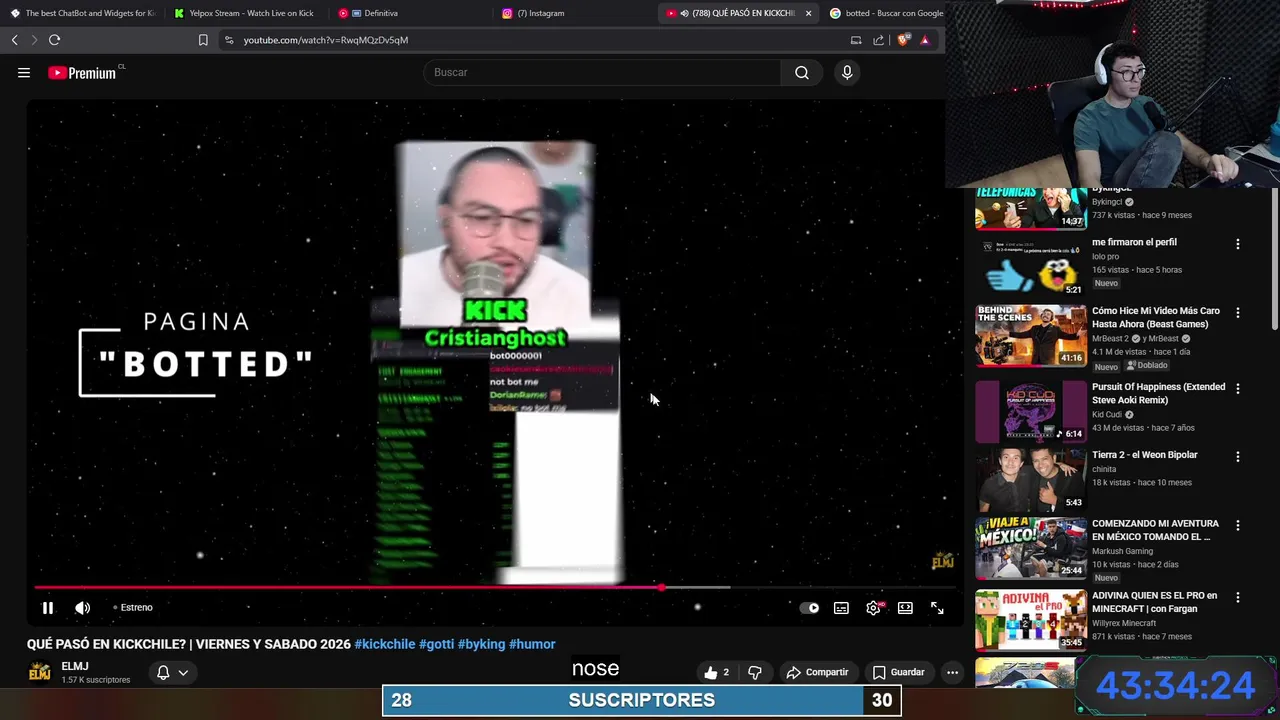Image resolution: width=1280 pixels, height=720 pixels.
Task: Open #kickchile hashtag link
Action: [385, 644]
